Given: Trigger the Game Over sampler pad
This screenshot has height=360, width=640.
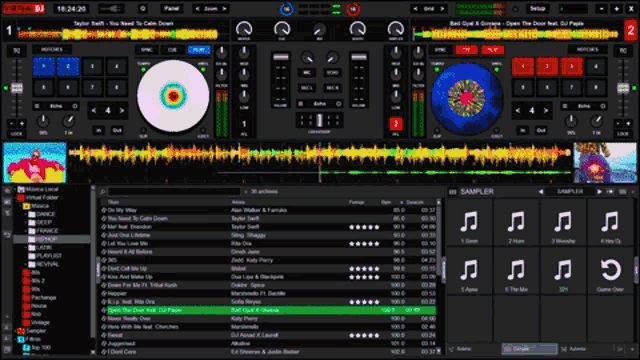Looking at the screenshot, I should (x=610, y=272).
